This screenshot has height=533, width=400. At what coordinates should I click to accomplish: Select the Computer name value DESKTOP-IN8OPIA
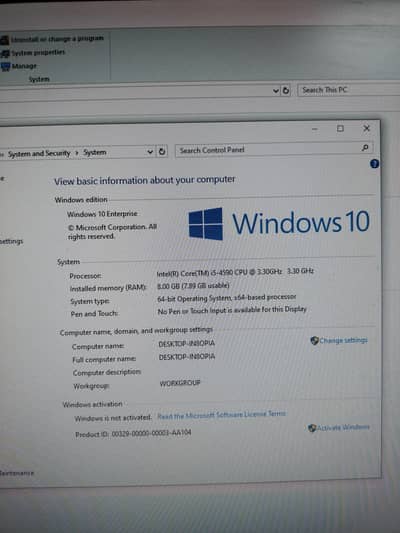(187, 344)
